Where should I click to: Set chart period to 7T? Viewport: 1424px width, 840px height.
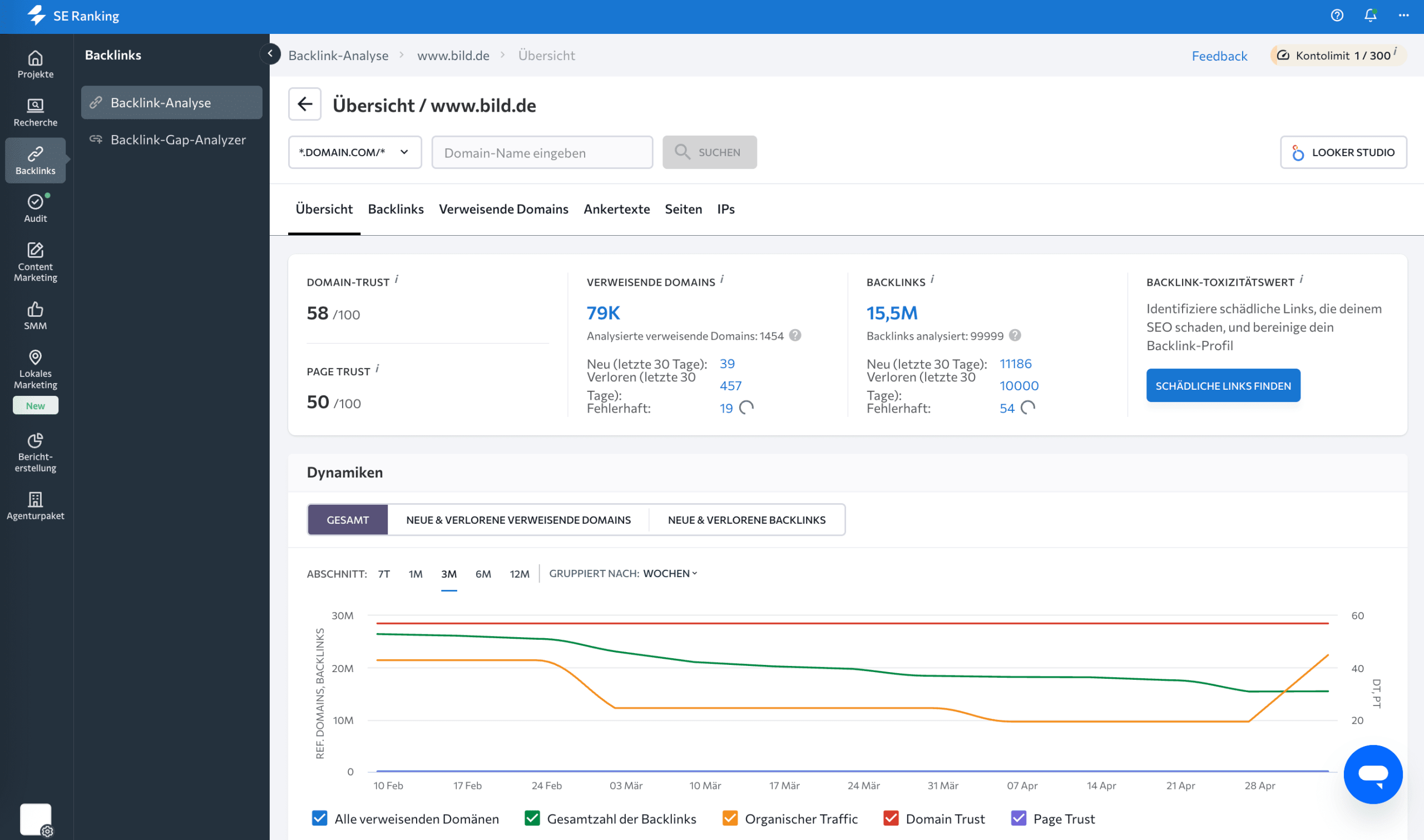[384, 574]
